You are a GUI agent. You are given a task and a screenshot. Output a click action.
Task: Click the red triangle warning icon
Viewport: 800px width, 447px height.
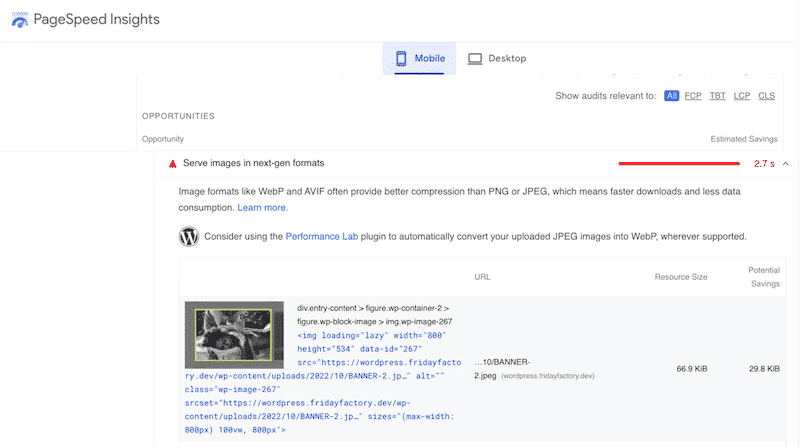[172, 162]
